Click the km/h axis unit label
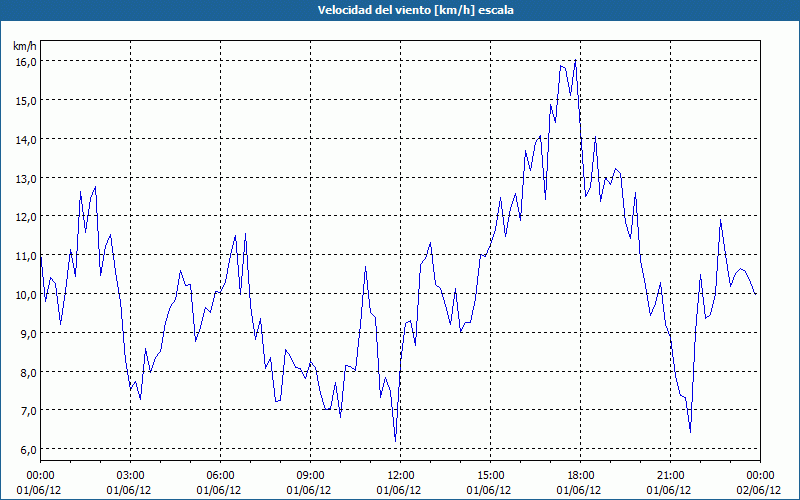 point(25,46)
